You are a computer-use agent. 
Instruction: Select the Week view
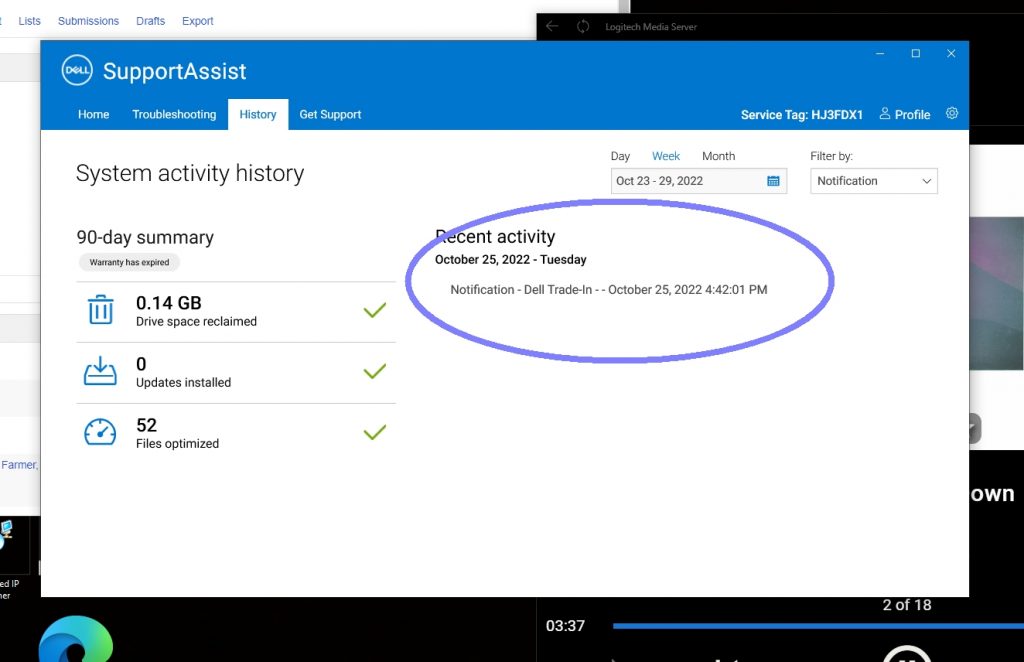[x=665, y=156]
